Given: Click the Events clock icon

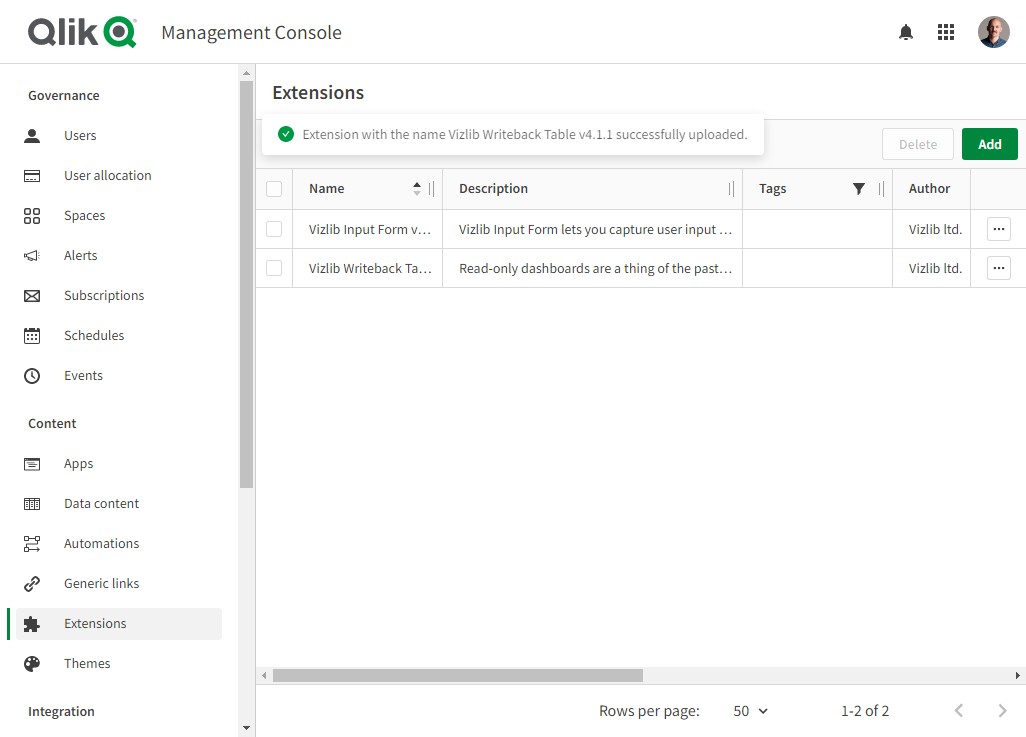Looking at the screenshot, I should point(32,376).
